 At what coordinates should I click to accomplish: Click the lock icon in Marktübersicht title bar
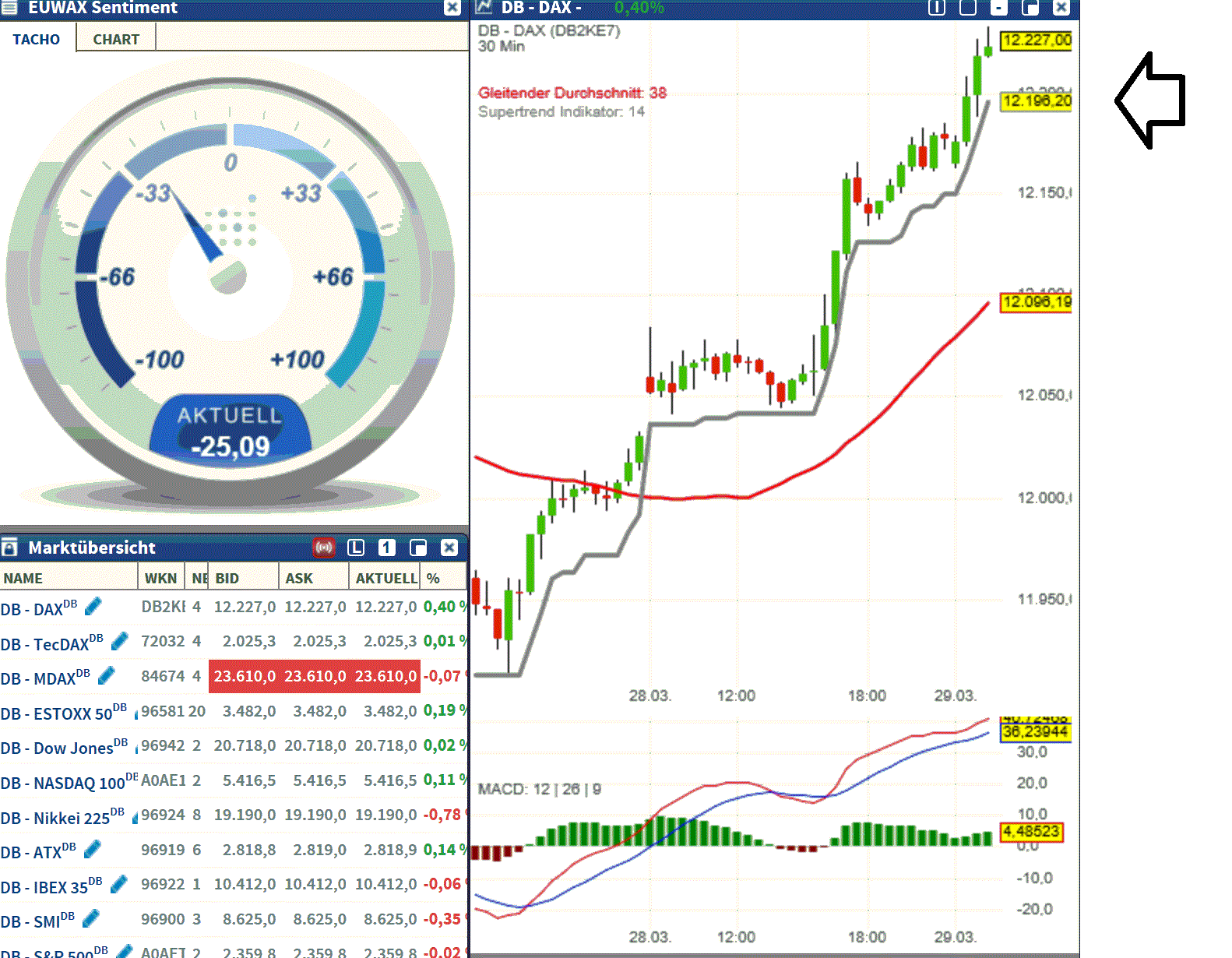(x=9, y=548)
